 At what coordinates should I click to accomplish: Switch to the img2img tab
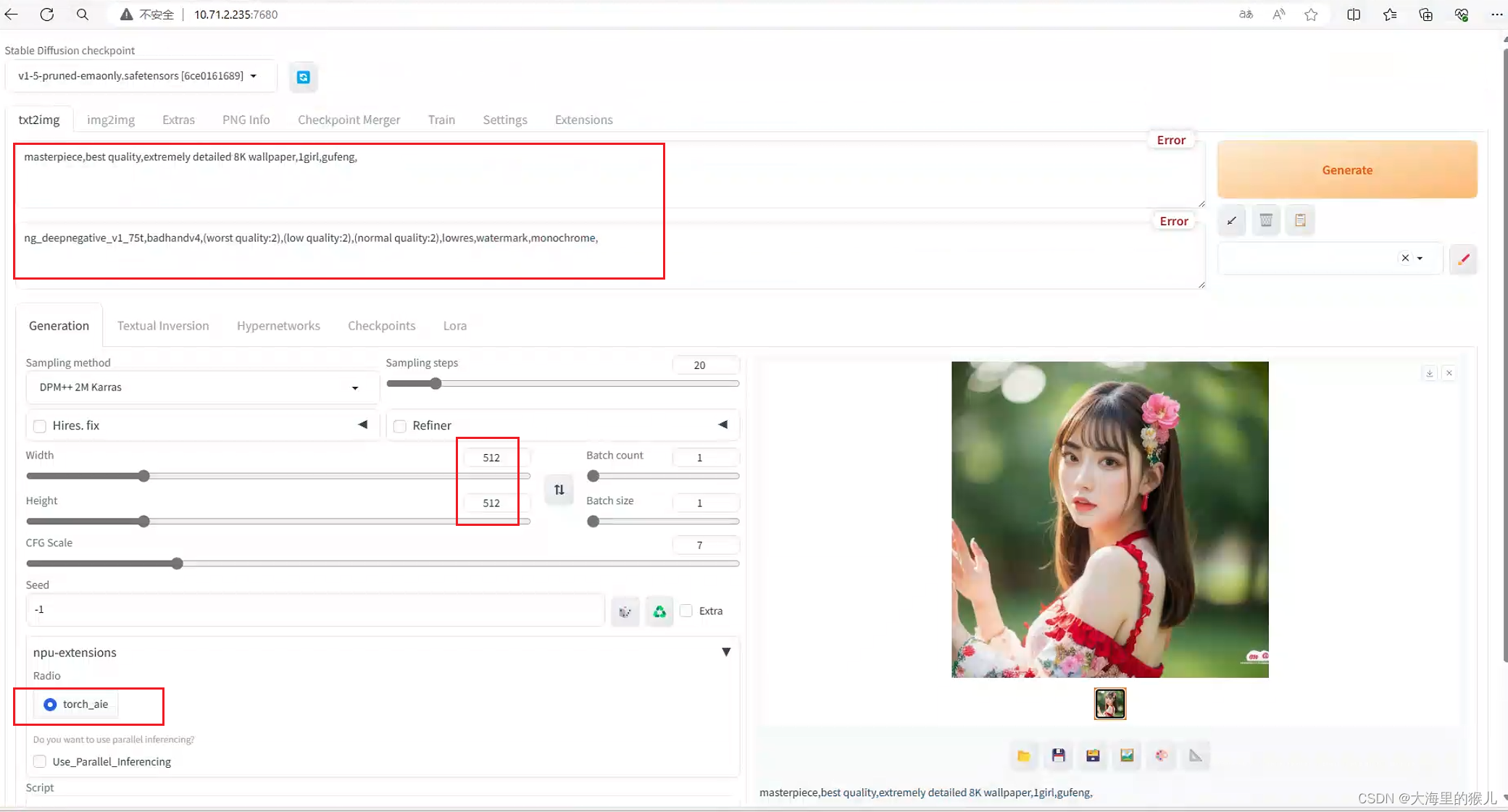111,119
